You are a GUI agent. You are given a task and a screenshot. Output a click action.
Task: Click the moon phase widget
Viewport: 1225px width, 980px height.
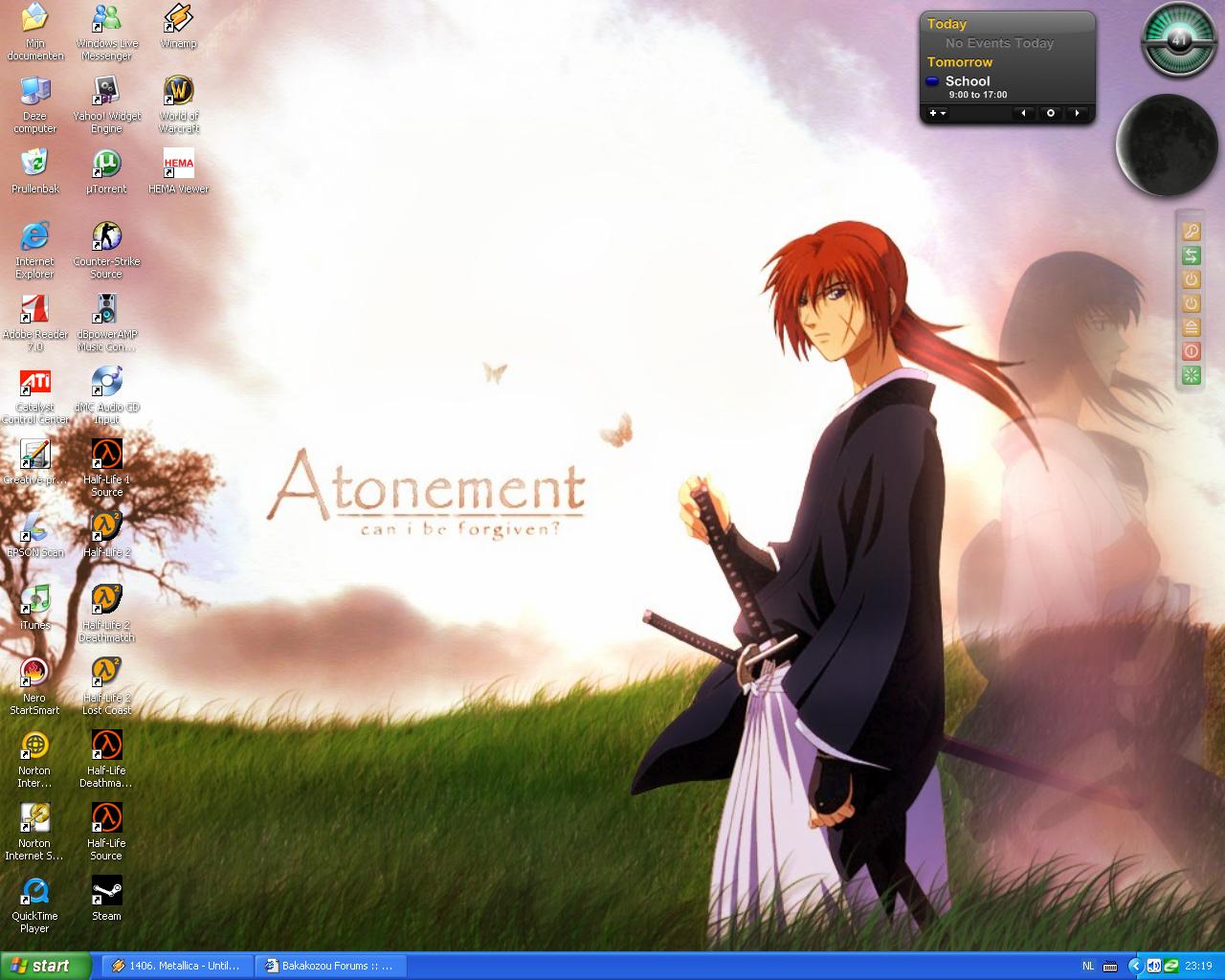1167,145
